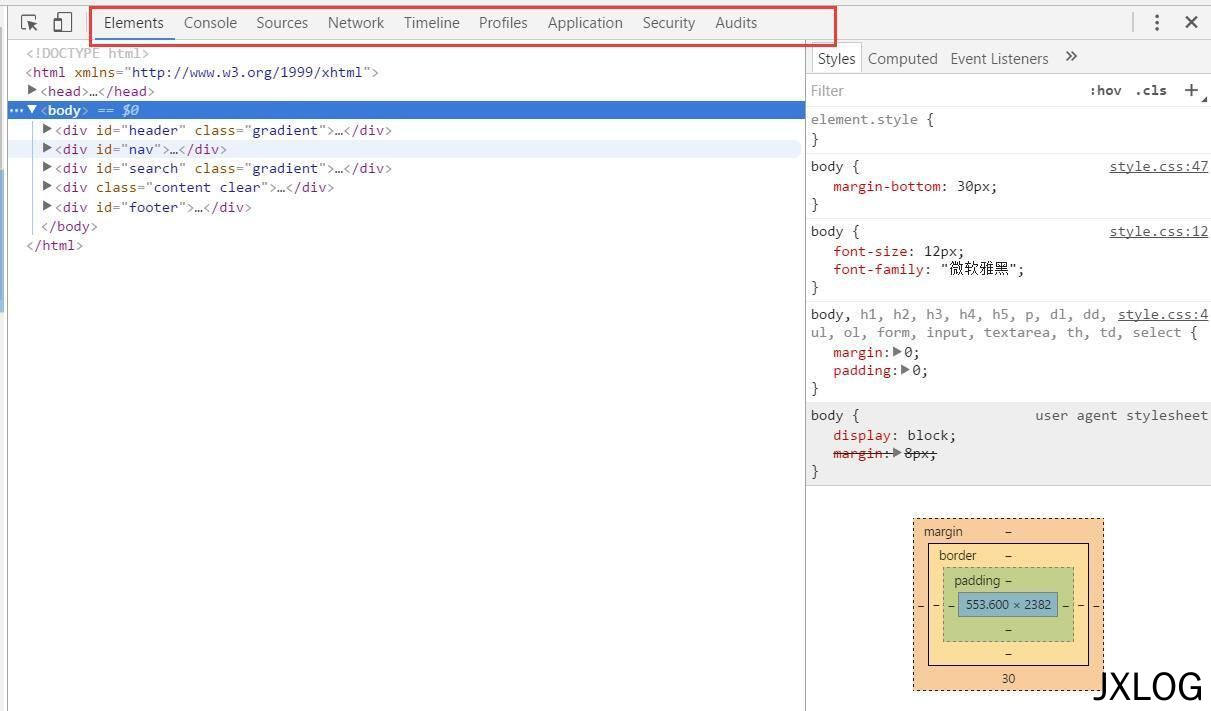This screenshot has width=1211, height=711.
Task: Go to the Audits tab
Action: [736, 22]
